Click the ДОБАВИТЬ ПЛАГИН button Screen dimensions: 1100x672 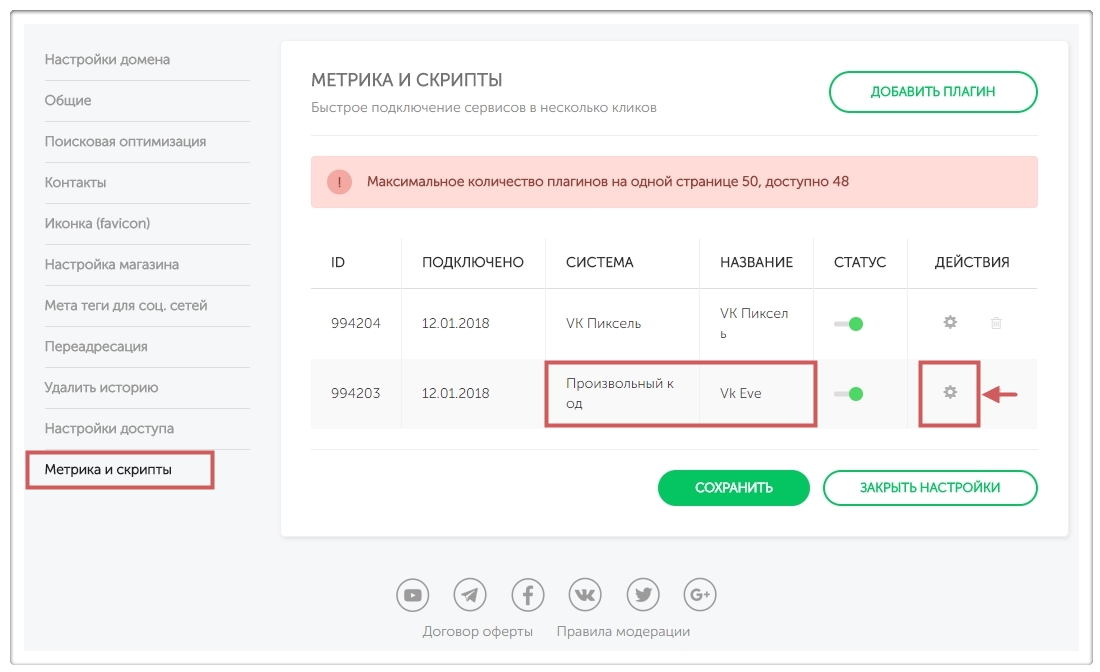[x=932, y=92]
